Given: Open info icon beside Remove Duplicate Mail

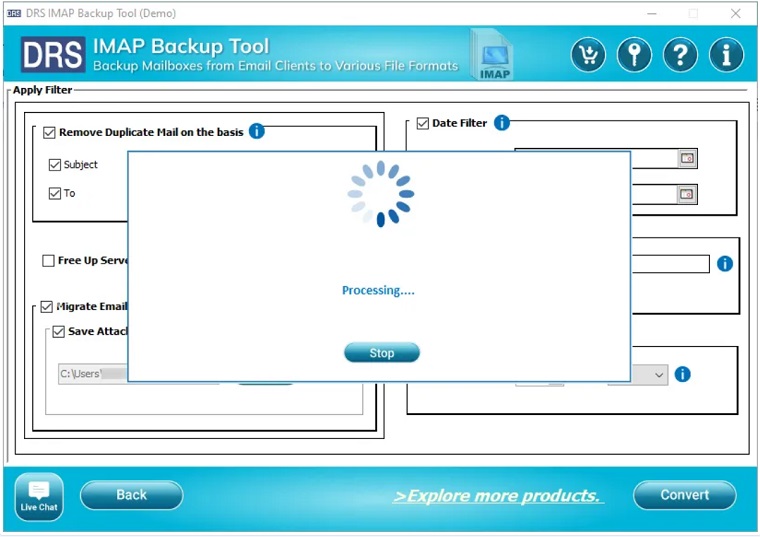Looking at the screenshot, I should point(256,131).
